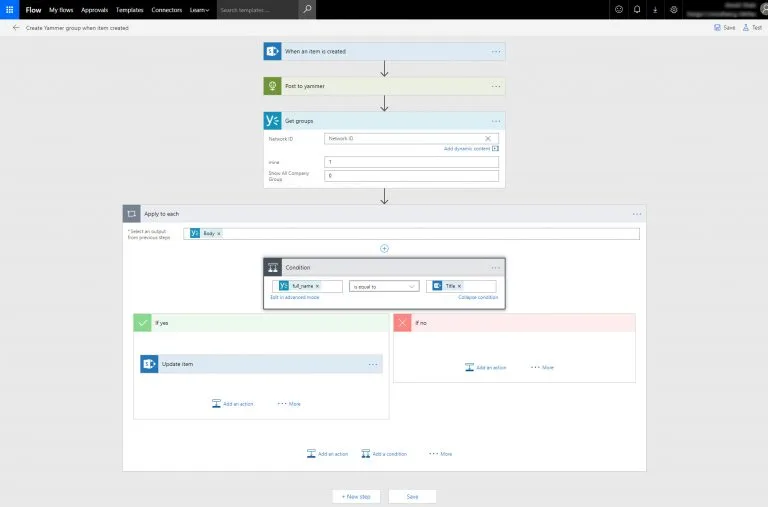Screen dimensions: 768x507
Task: Open Approvals page
Action: tap(95, 10)
